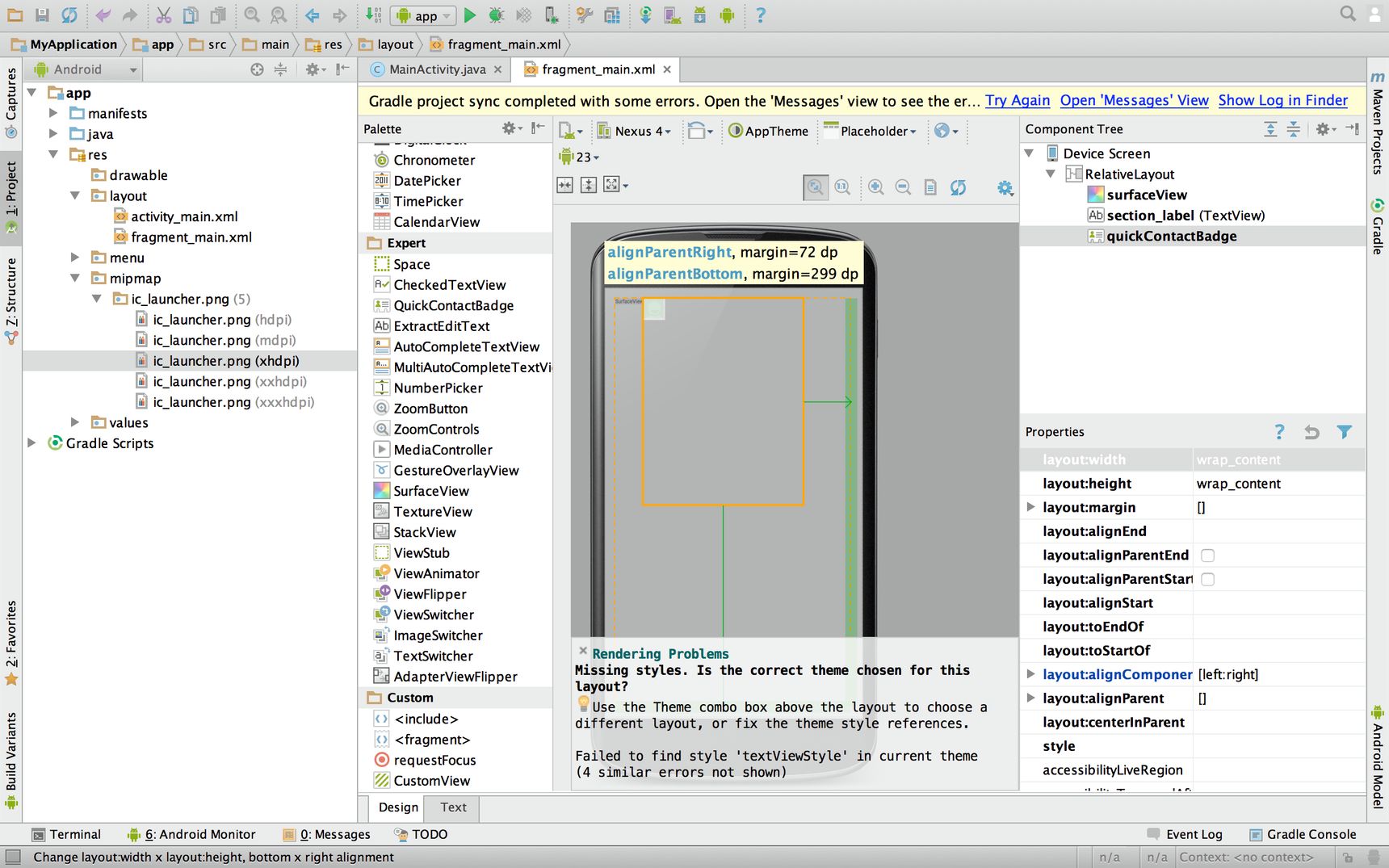
Task: Click Show Log in Finder link
Action: pos(1283,101)
